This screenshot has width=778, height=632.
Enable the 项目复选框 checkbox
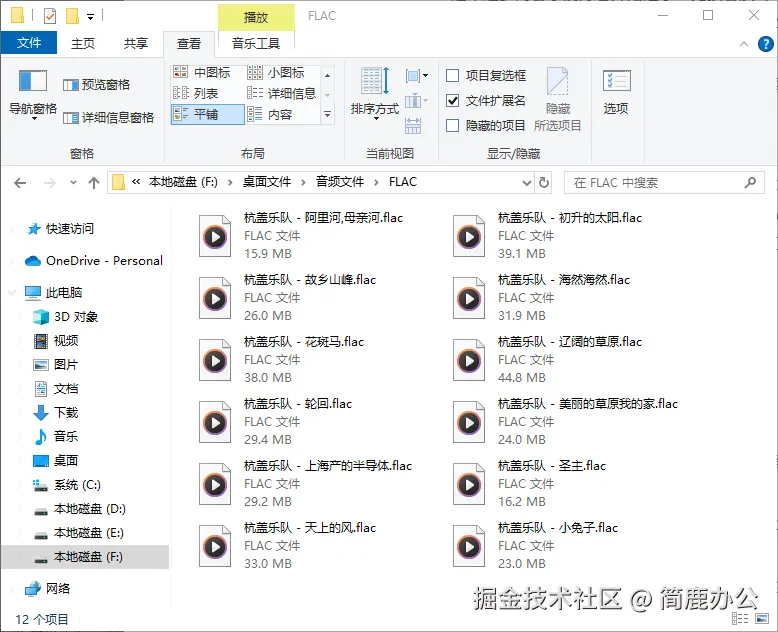click(452, 75)
